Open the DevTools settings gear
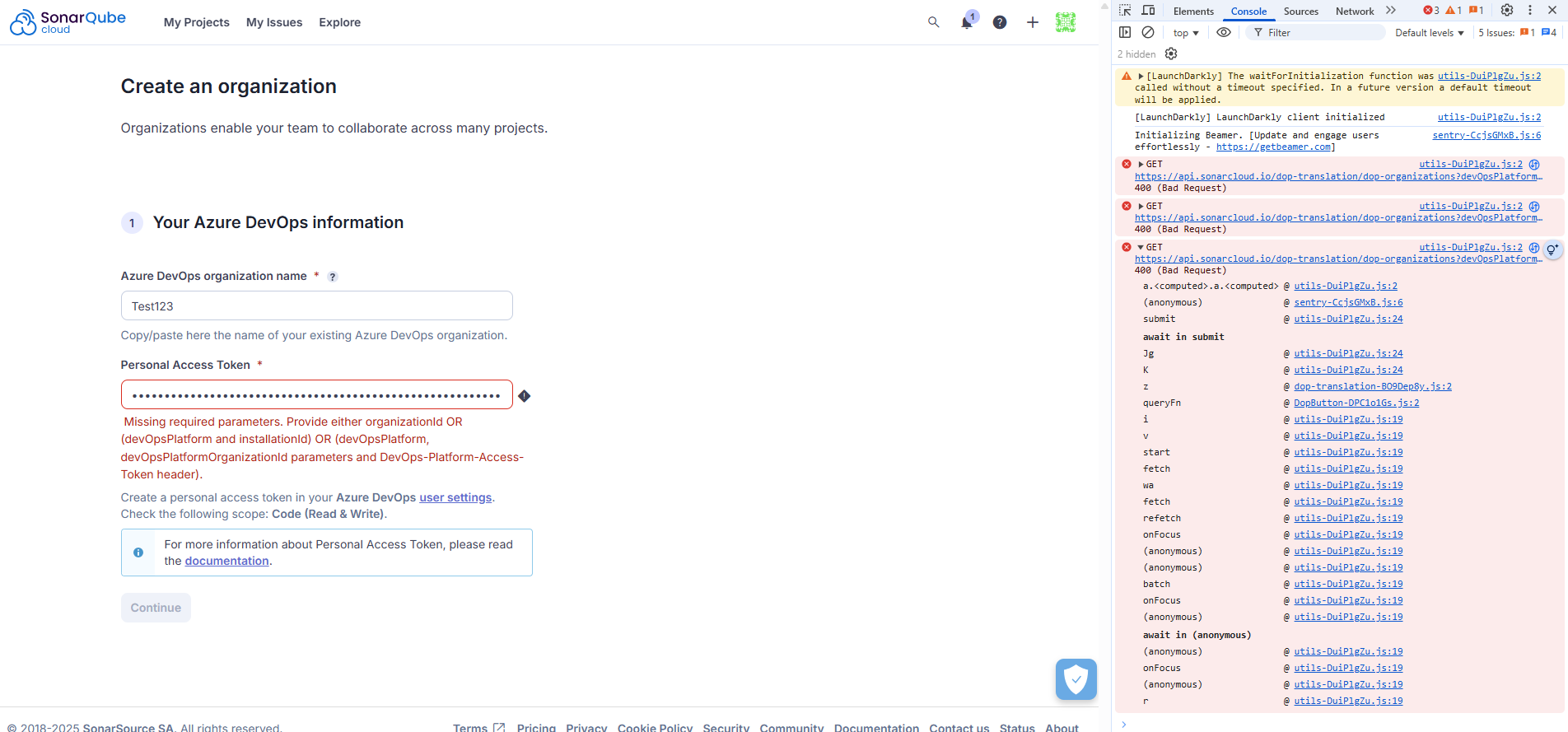Viewport: 1568px width, 732px height. click(x=1507, y=10)
